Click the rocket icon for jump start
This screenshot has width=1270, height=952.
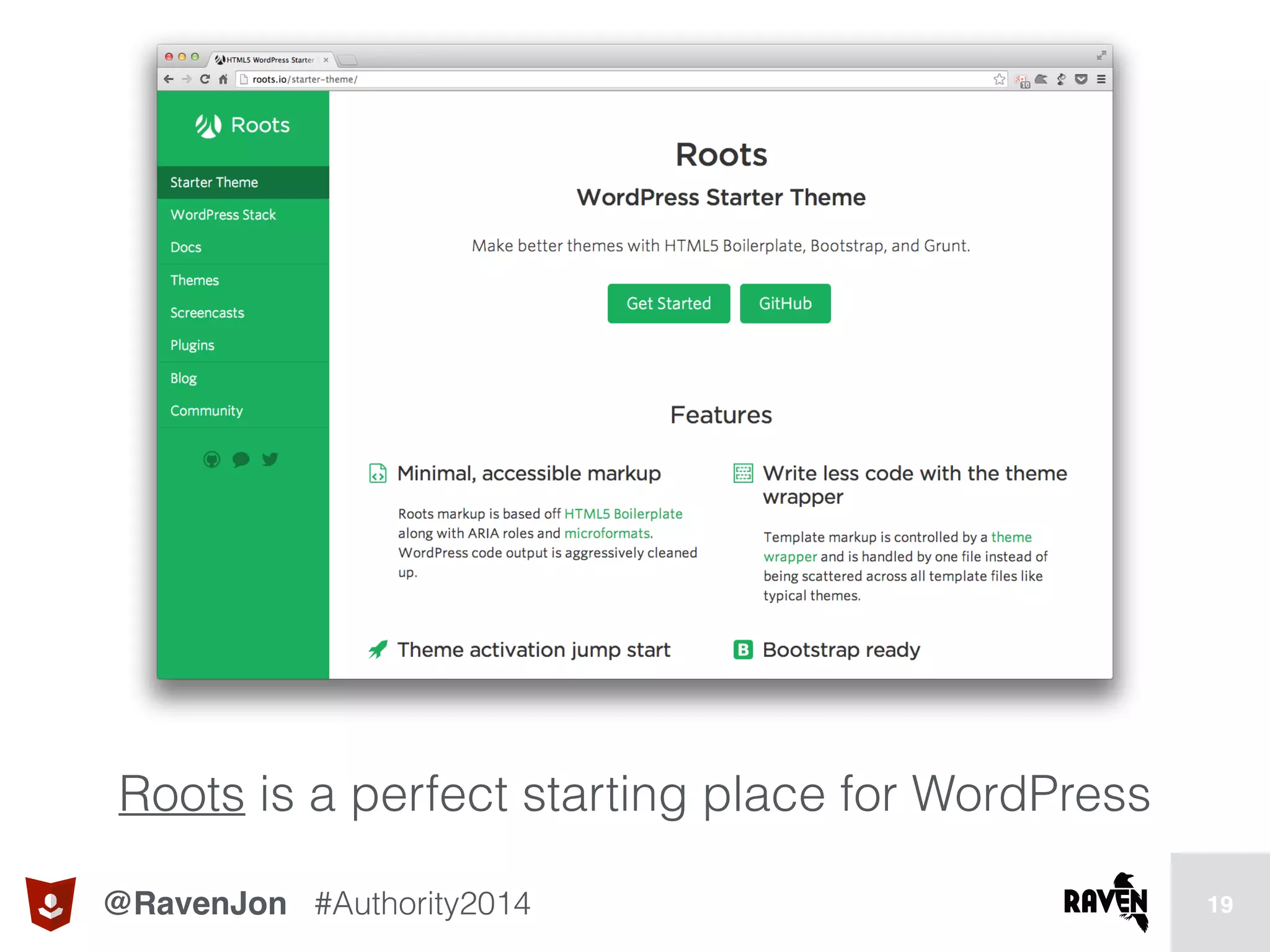(x=378, y=650)
